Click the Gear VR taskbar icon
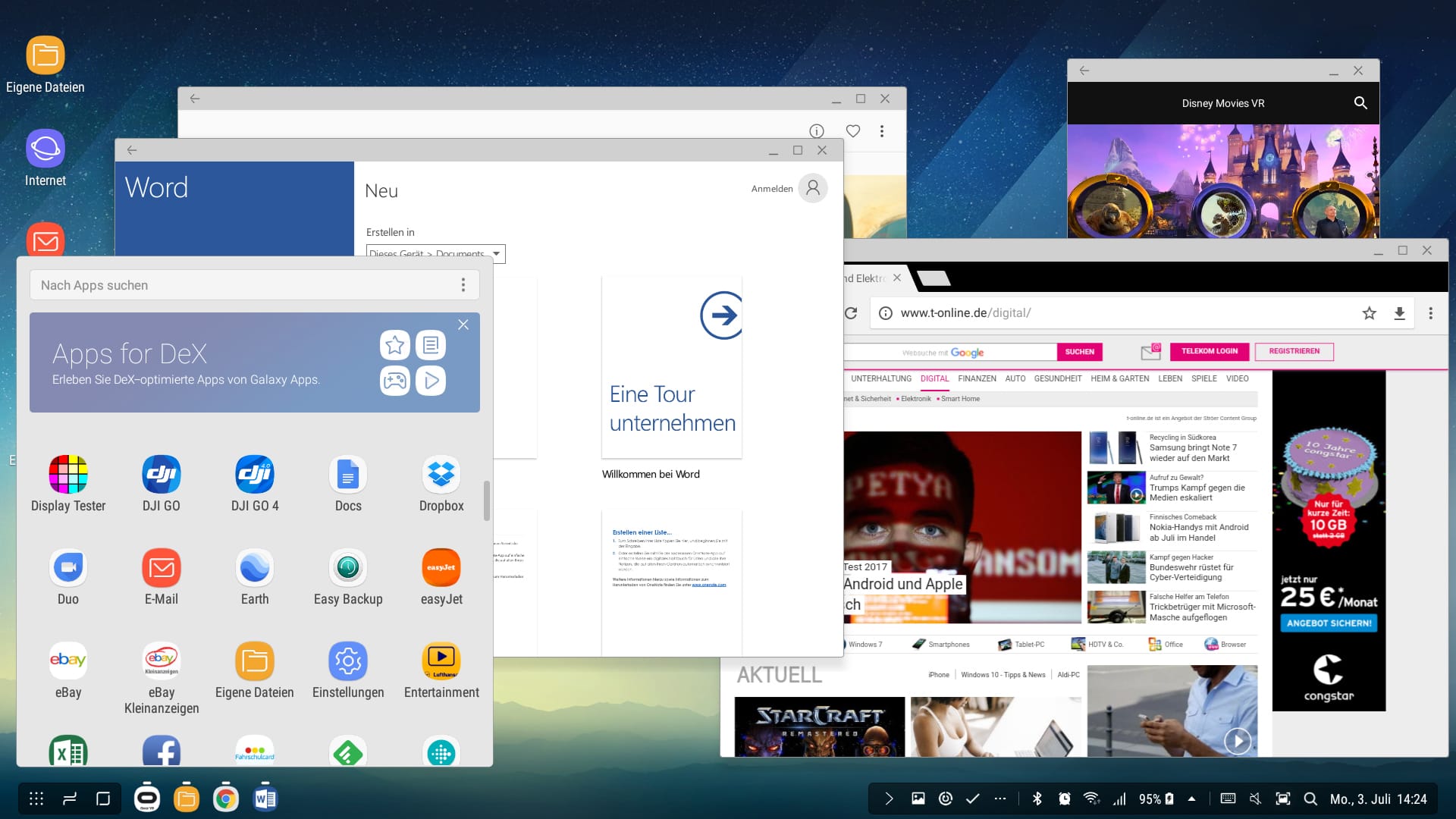This screenshot has height=819, width=1456. pos(147,799)
